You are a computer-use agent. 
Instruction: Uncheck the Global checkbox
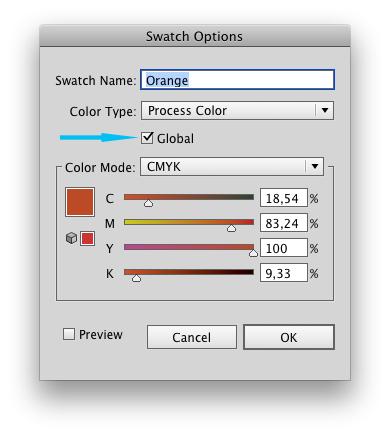point(147,138)
